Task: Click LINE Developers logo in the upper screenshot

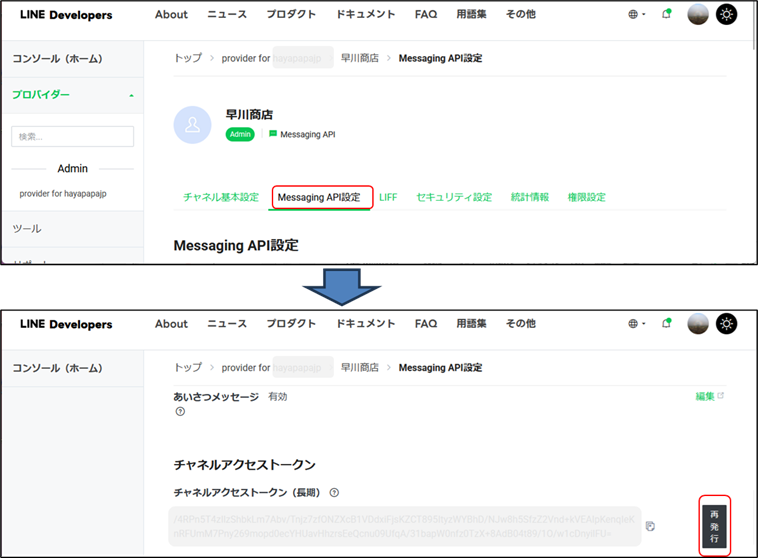Action: [66, 15]
